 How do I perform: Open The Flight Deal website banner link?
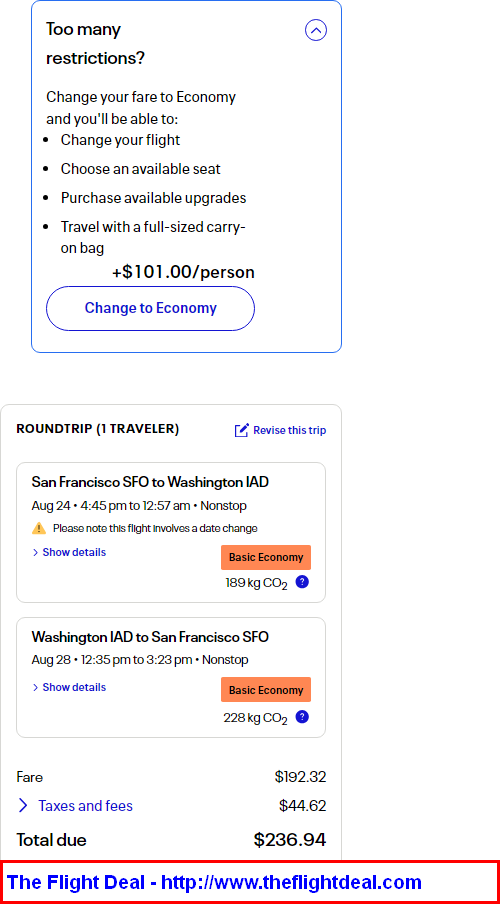tap(214, 882)
